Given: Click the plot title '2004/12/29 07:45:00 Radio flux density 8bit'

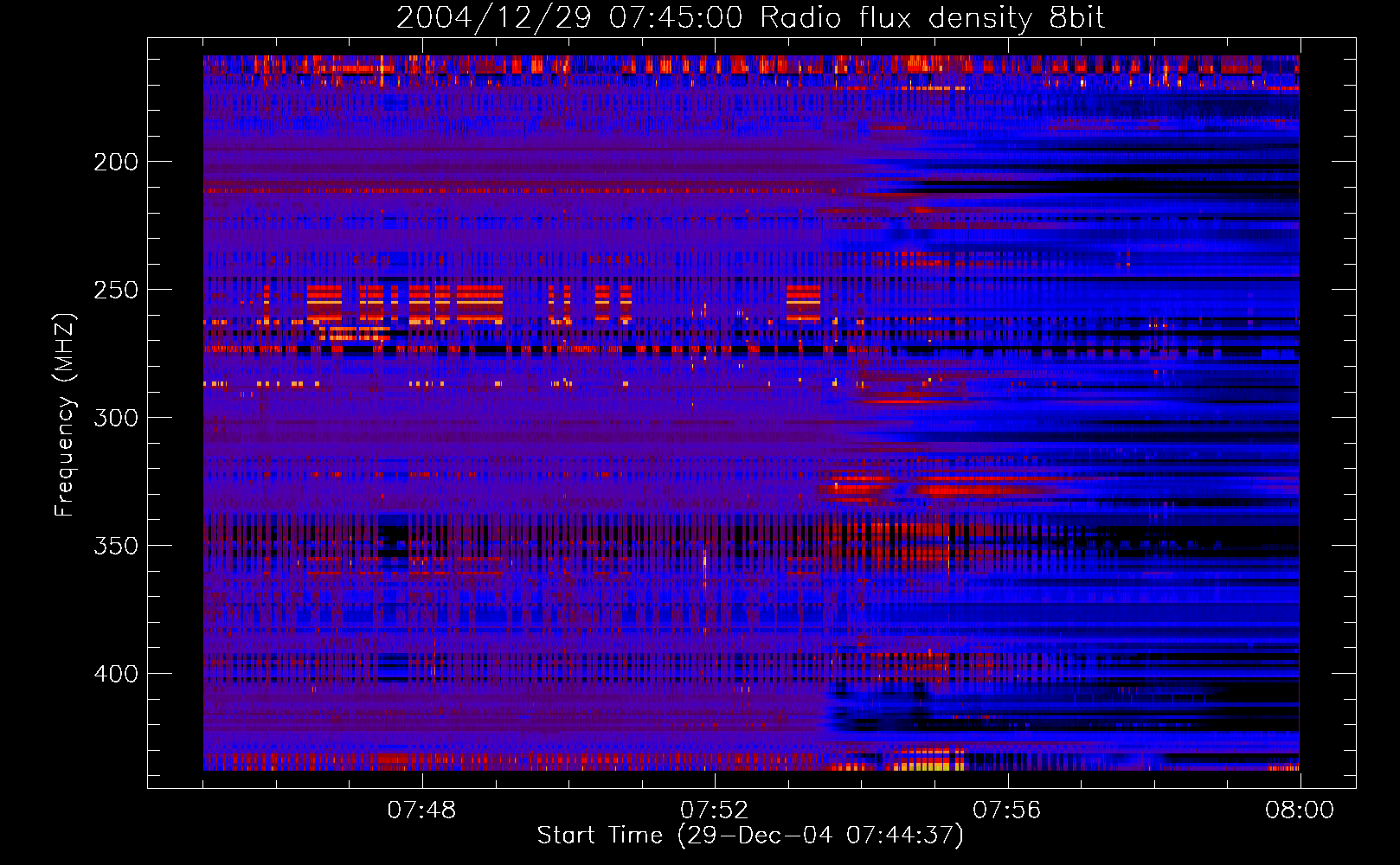Looking at the screenshot, I should [x=750, y=18].
